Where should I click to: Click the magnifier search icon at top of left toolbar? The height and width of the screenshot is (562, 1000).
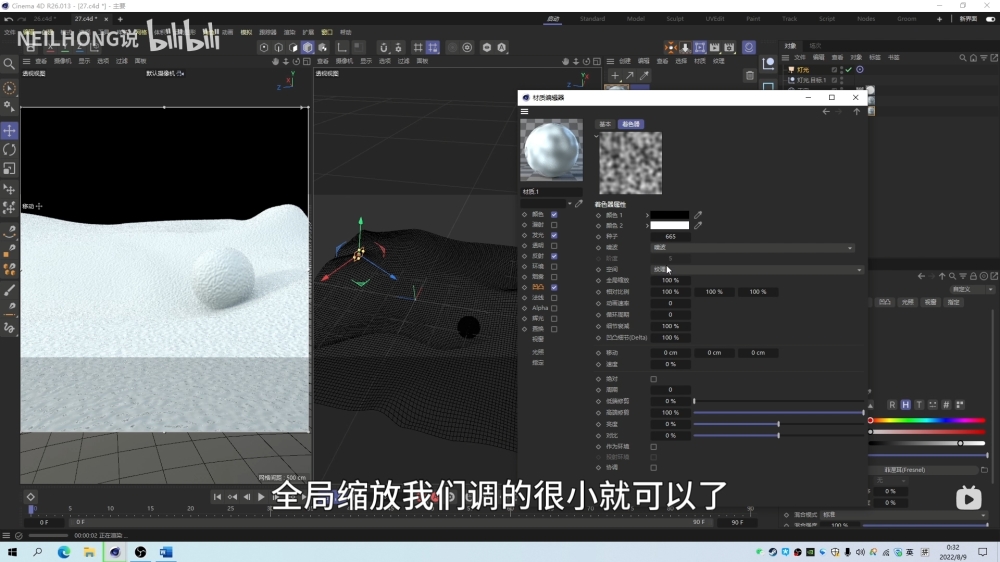pyautogui.click(x=9, y=63)
